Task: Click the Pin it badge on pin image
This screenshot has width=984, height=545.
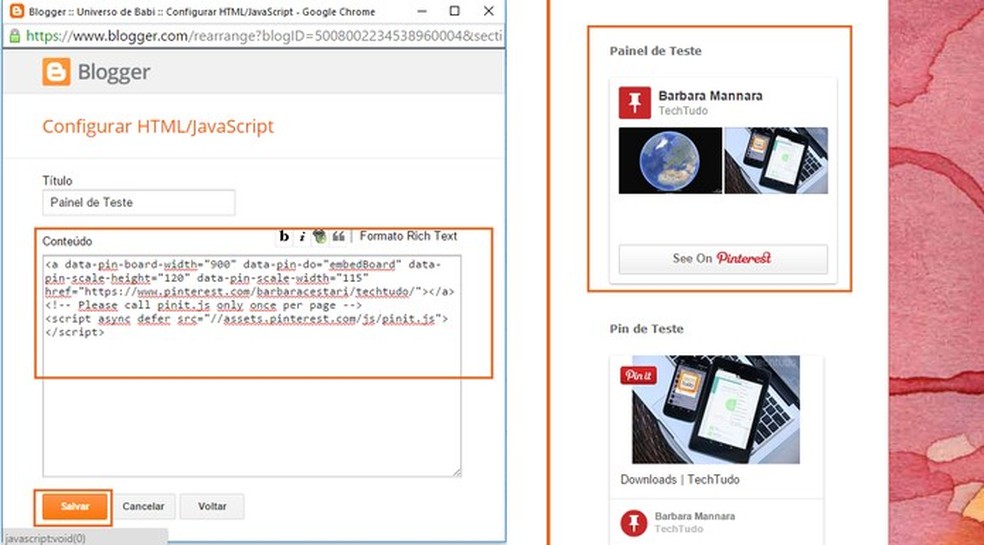Action: [638, 375]
